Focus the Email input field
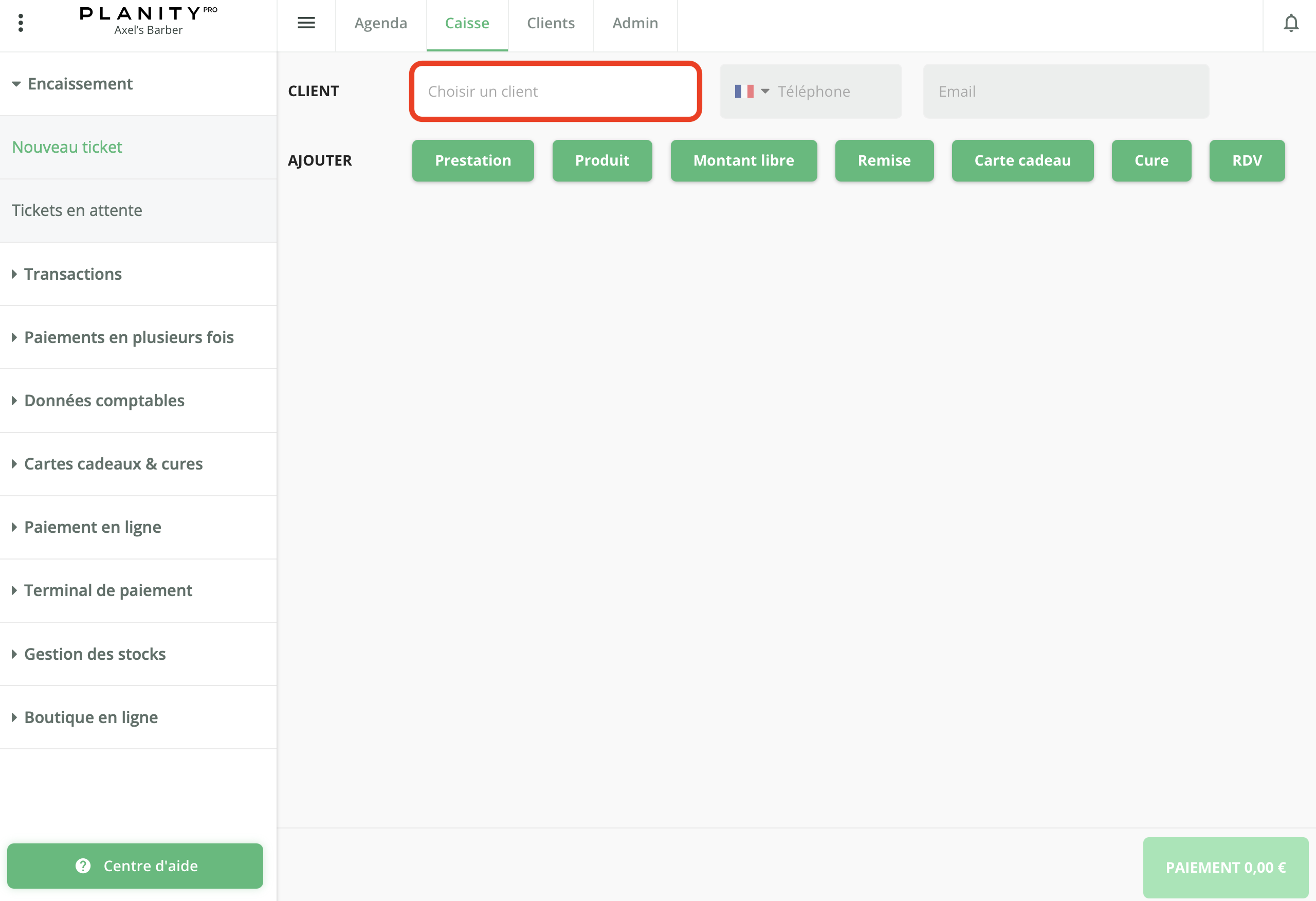Image resolution: width=1316 pixels, height=901 pixels. point(1066,92)
